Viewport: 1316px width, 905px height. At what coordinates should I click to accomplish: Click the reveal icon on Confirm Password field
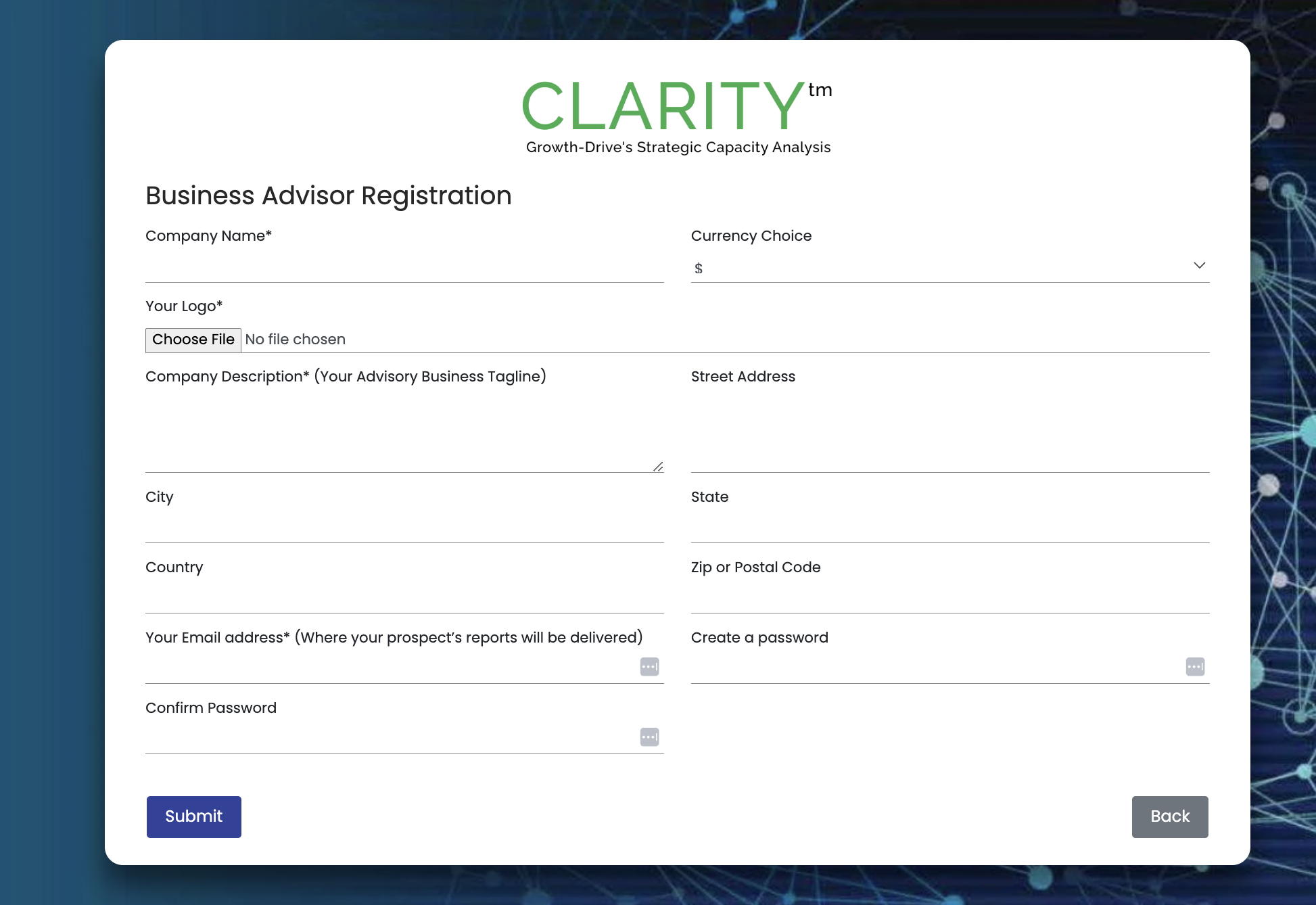(649, 737)
